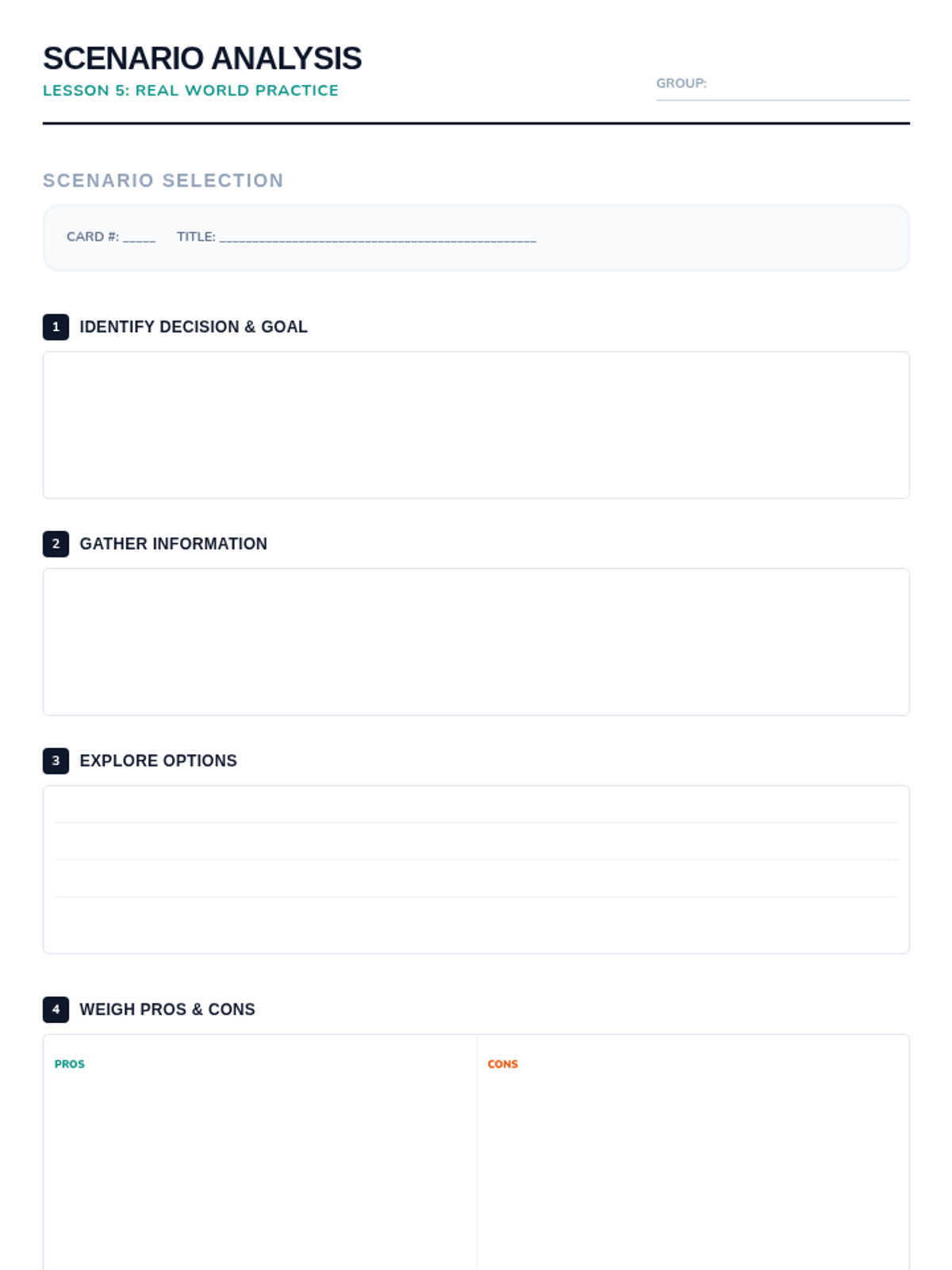Click first line in Explore Options box
This screenshot has height=1270, width=952.
(x=476, y=805)
